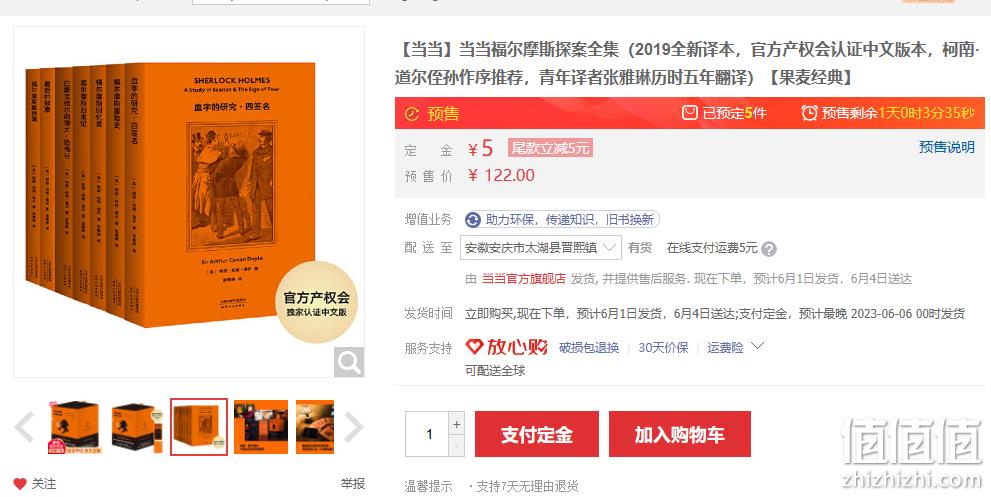This screenshot has width=991, height=497.
Task: Show previous thumbnails with left arrow
Action: 24,427
